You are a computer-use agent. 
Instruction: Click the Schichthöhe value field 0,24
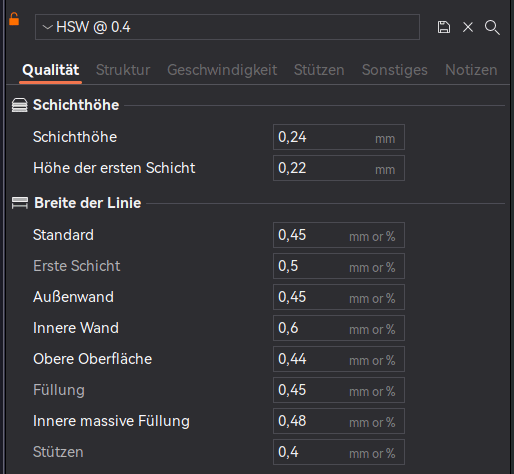tap(339, 137)
